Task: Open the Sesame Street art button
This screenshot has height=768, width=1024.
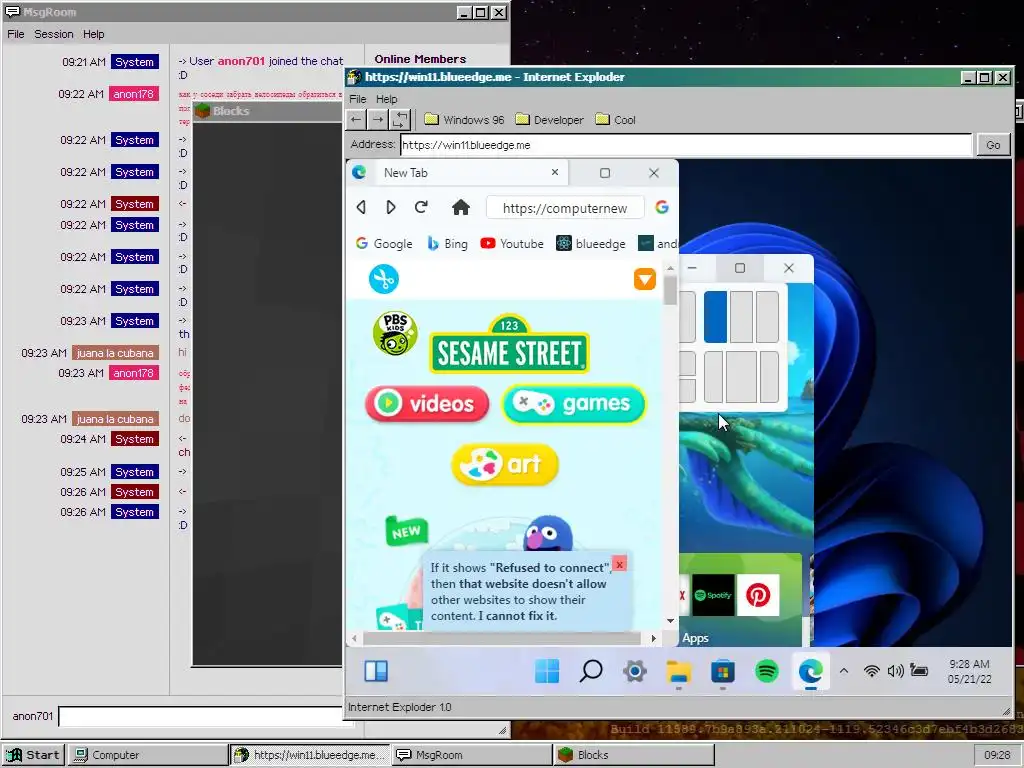Action: pyautogui.click(x=505, y=465)
